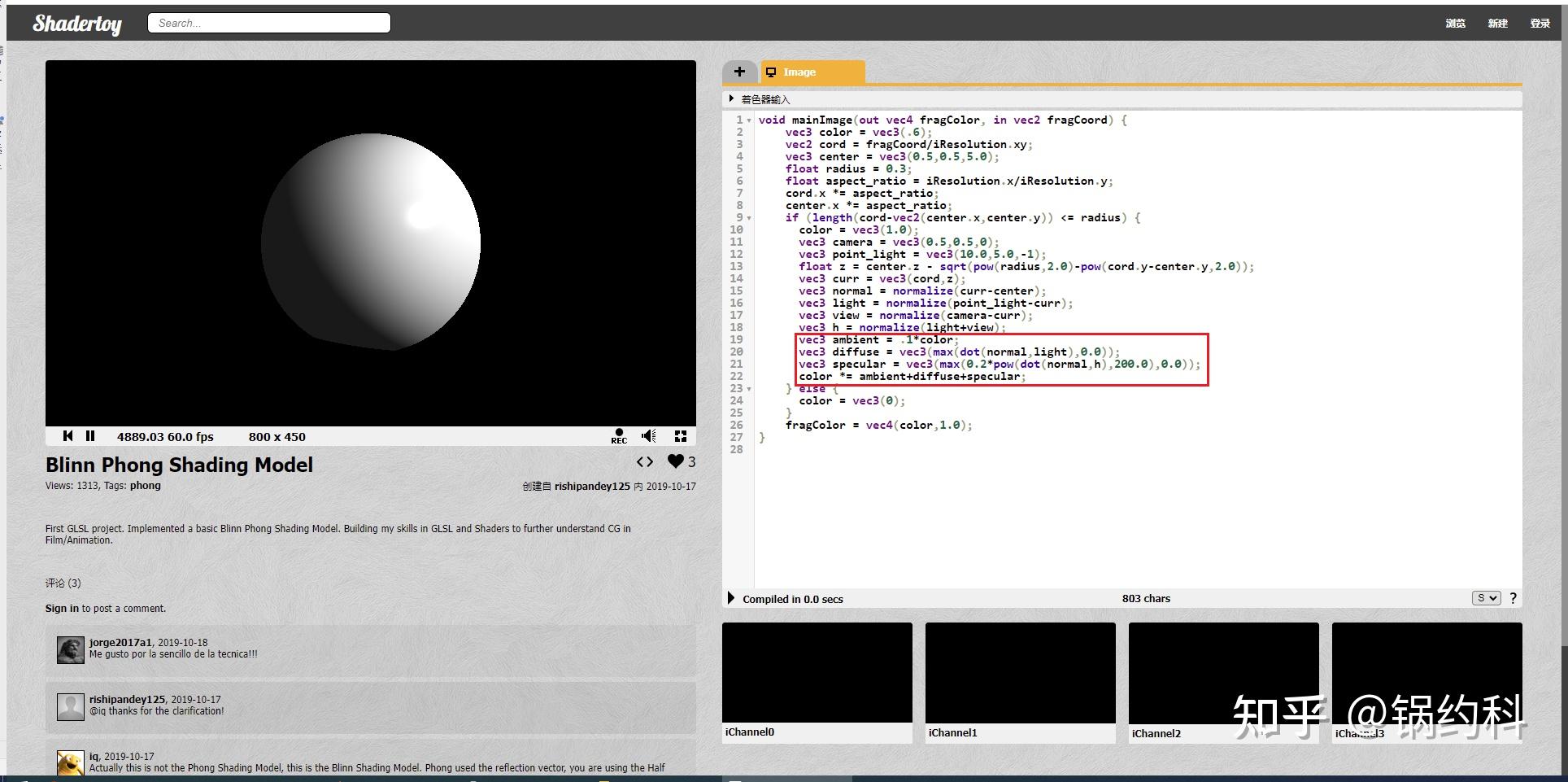Add a new buffer tab with plus
The image size is (1568, 782).
739,72
